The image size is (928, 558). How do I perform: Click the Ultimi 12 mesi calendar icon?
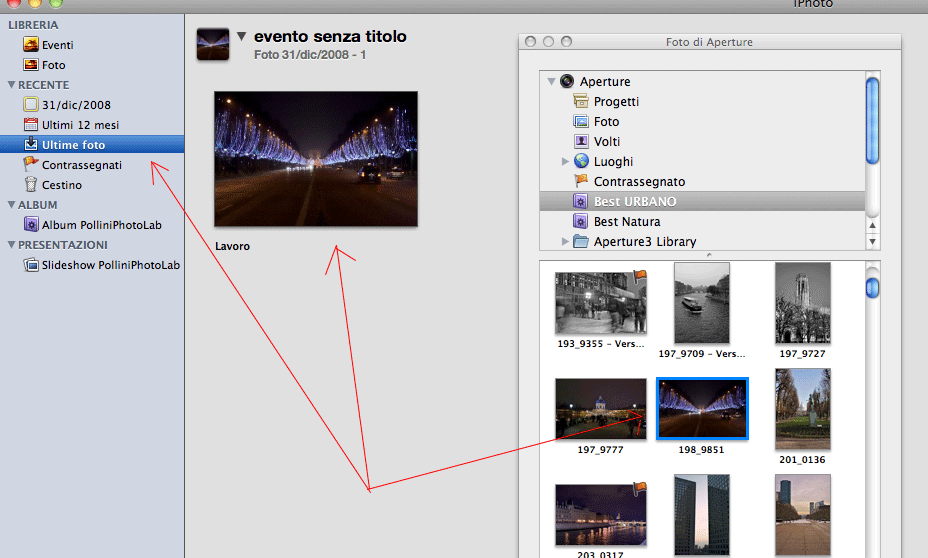click(x=31, y=124)
